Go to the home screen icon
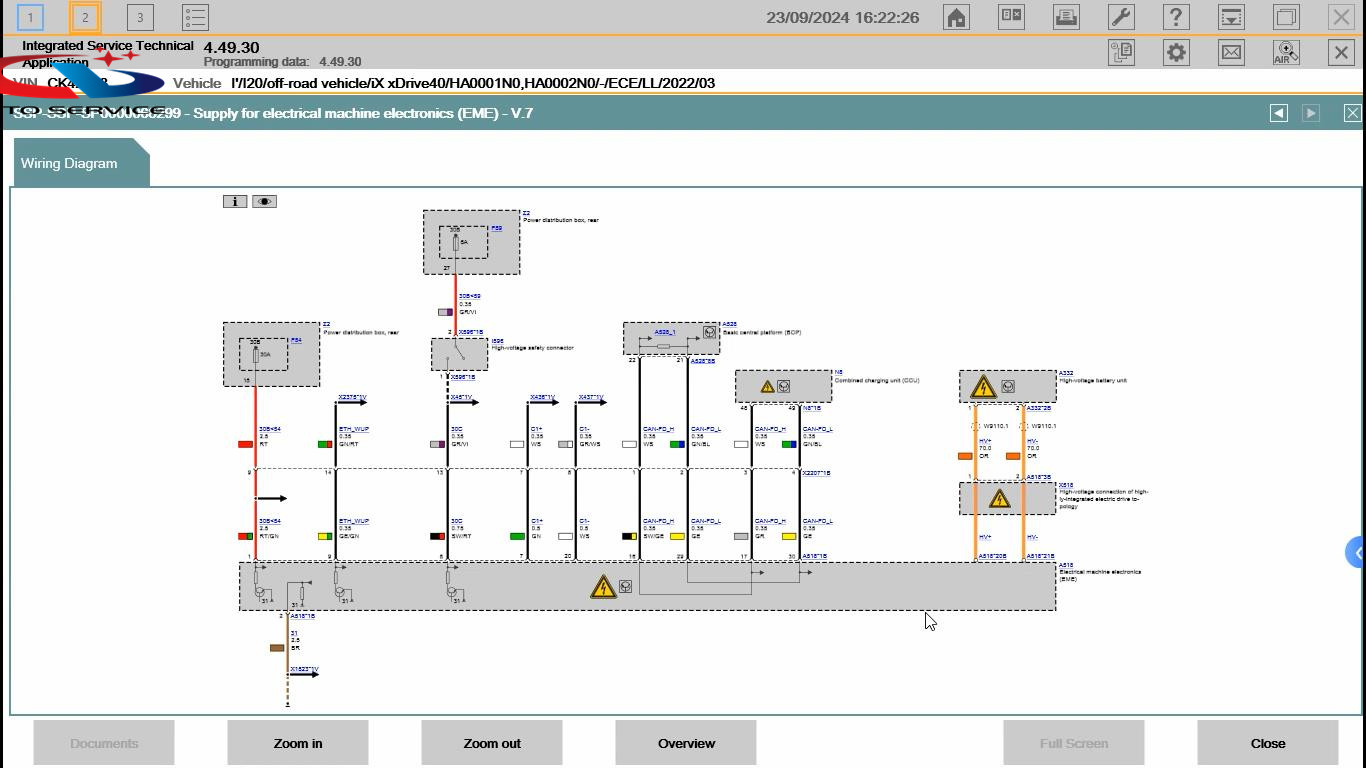 [956, 17]
